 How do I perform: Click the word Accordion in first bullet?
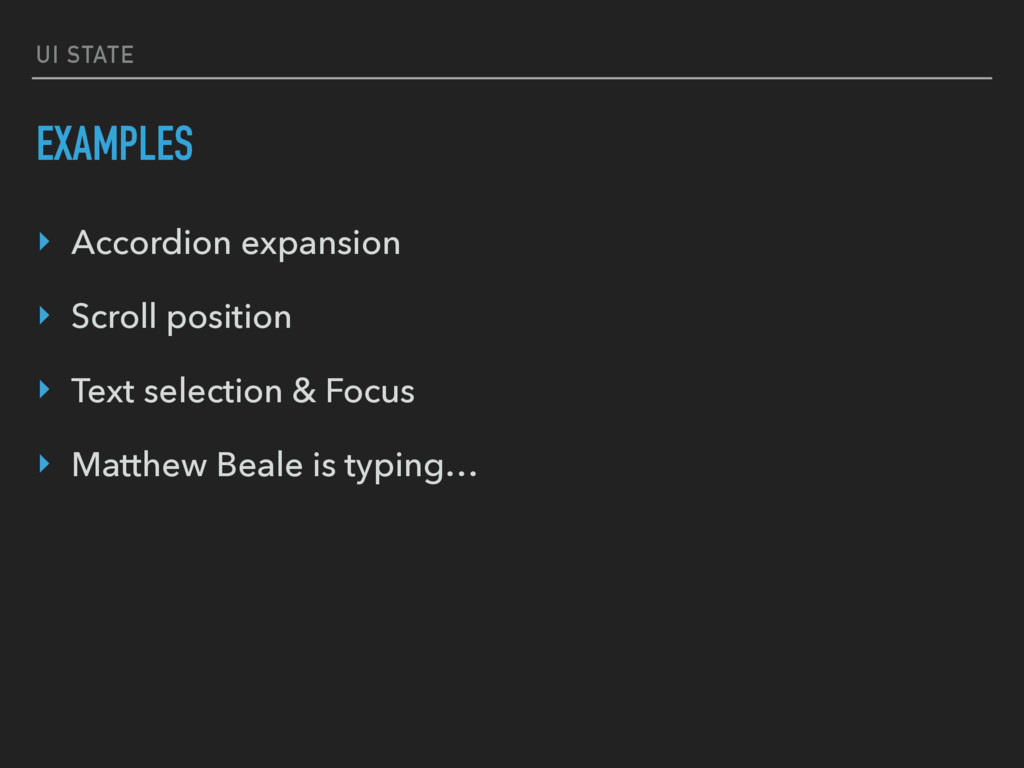coord(152,242)
